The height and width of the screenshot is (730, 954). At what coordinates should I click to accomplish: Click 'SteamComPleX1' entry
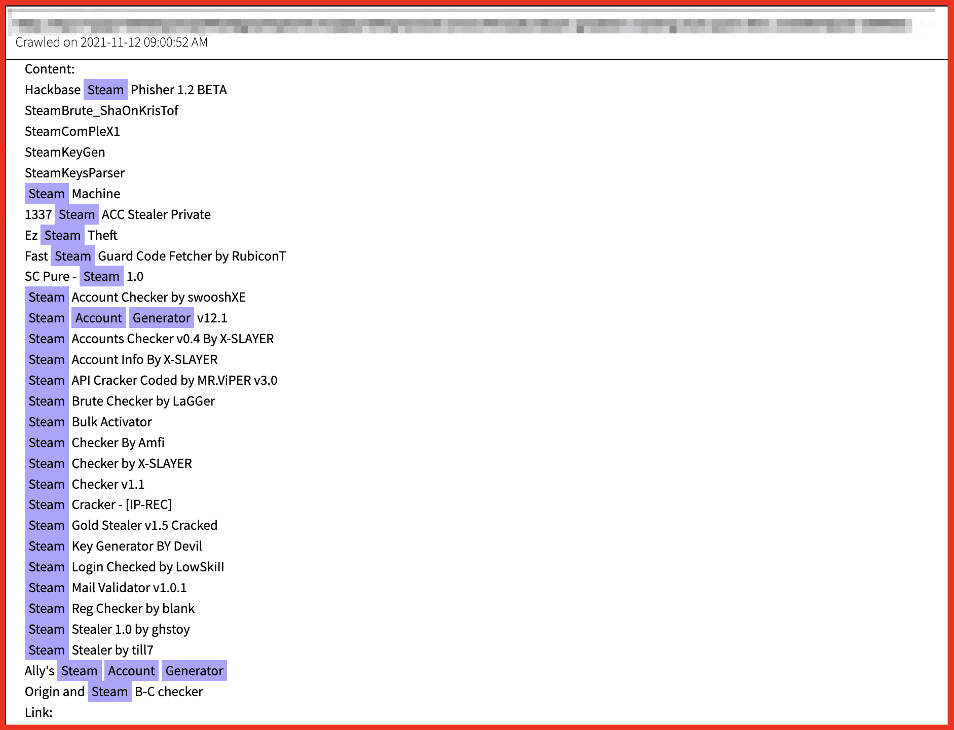click(72, 131)
